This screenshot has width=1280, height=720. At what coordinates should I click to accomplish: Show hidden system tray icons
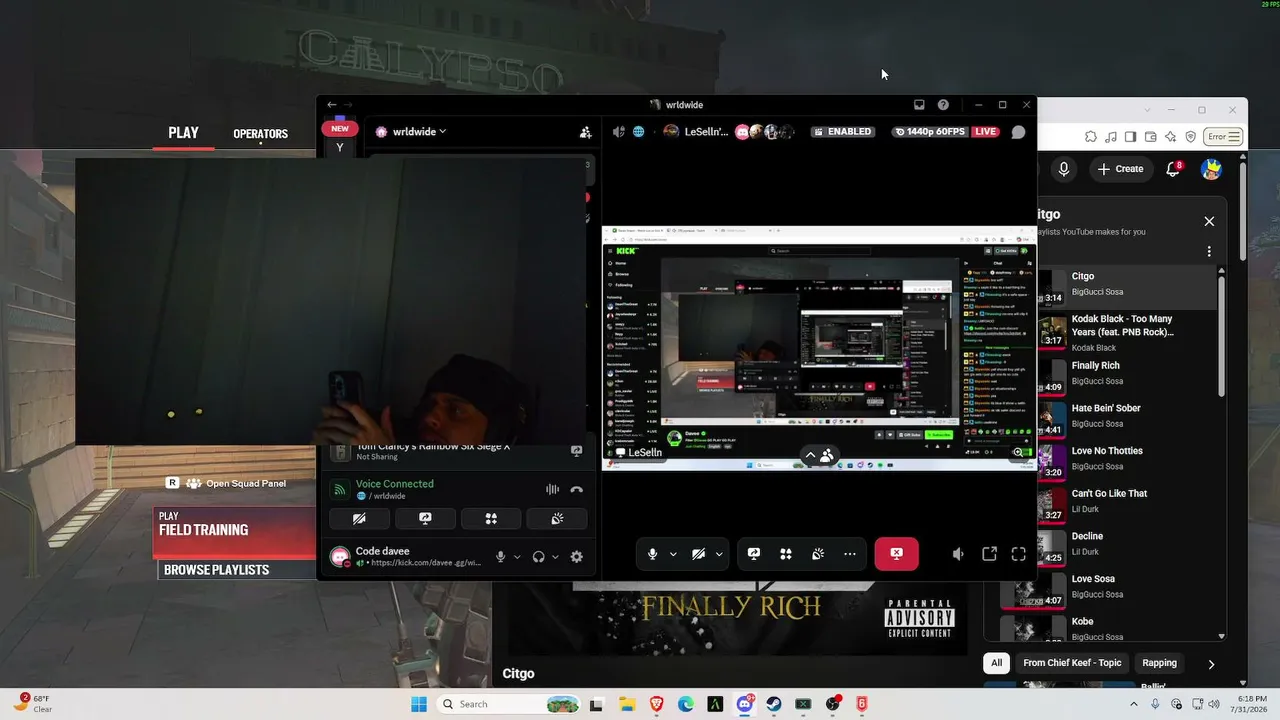coord(1134,704)
